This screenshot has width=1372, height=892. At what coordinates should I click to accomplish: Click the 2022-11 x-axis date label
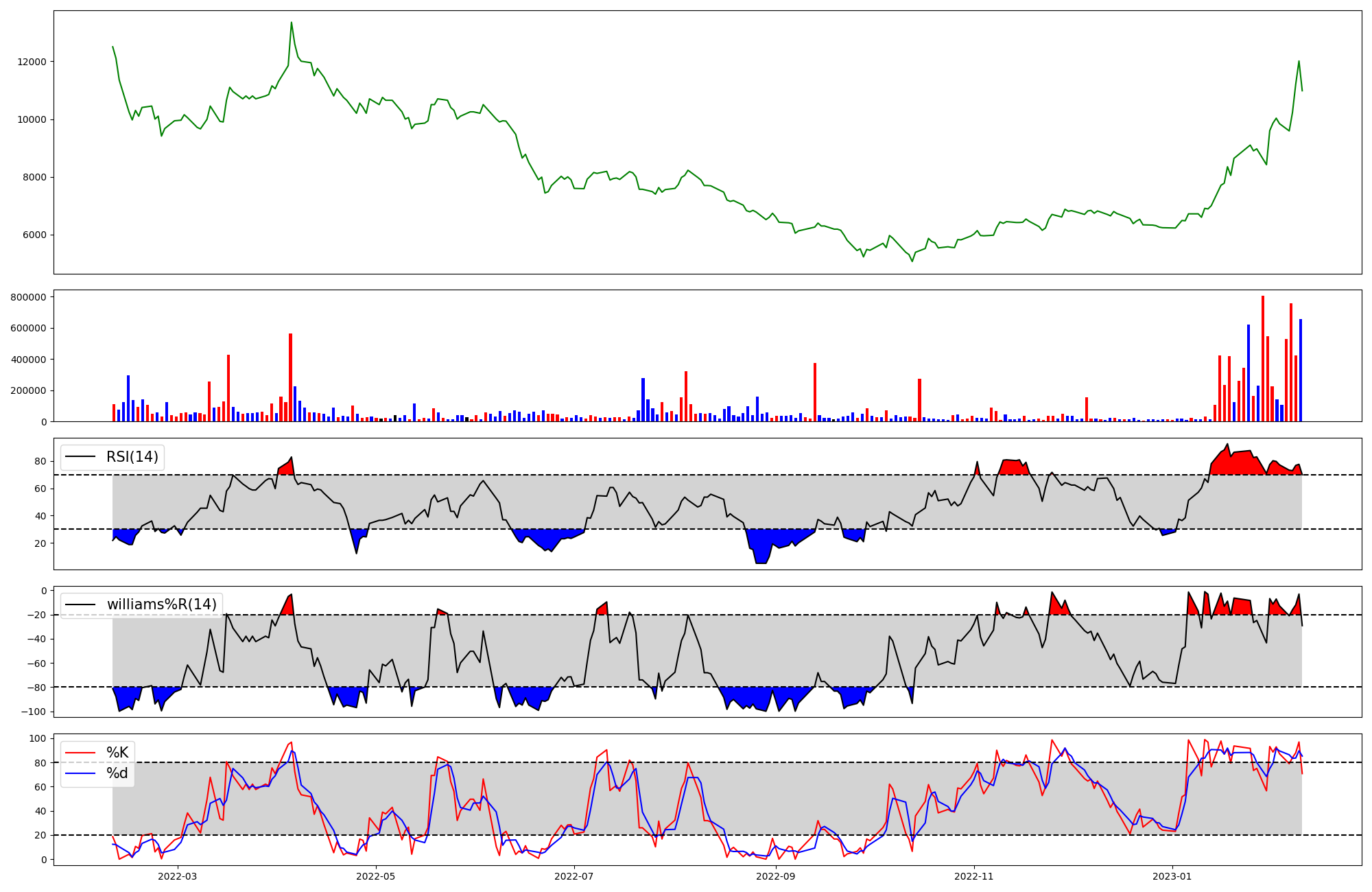973,876
